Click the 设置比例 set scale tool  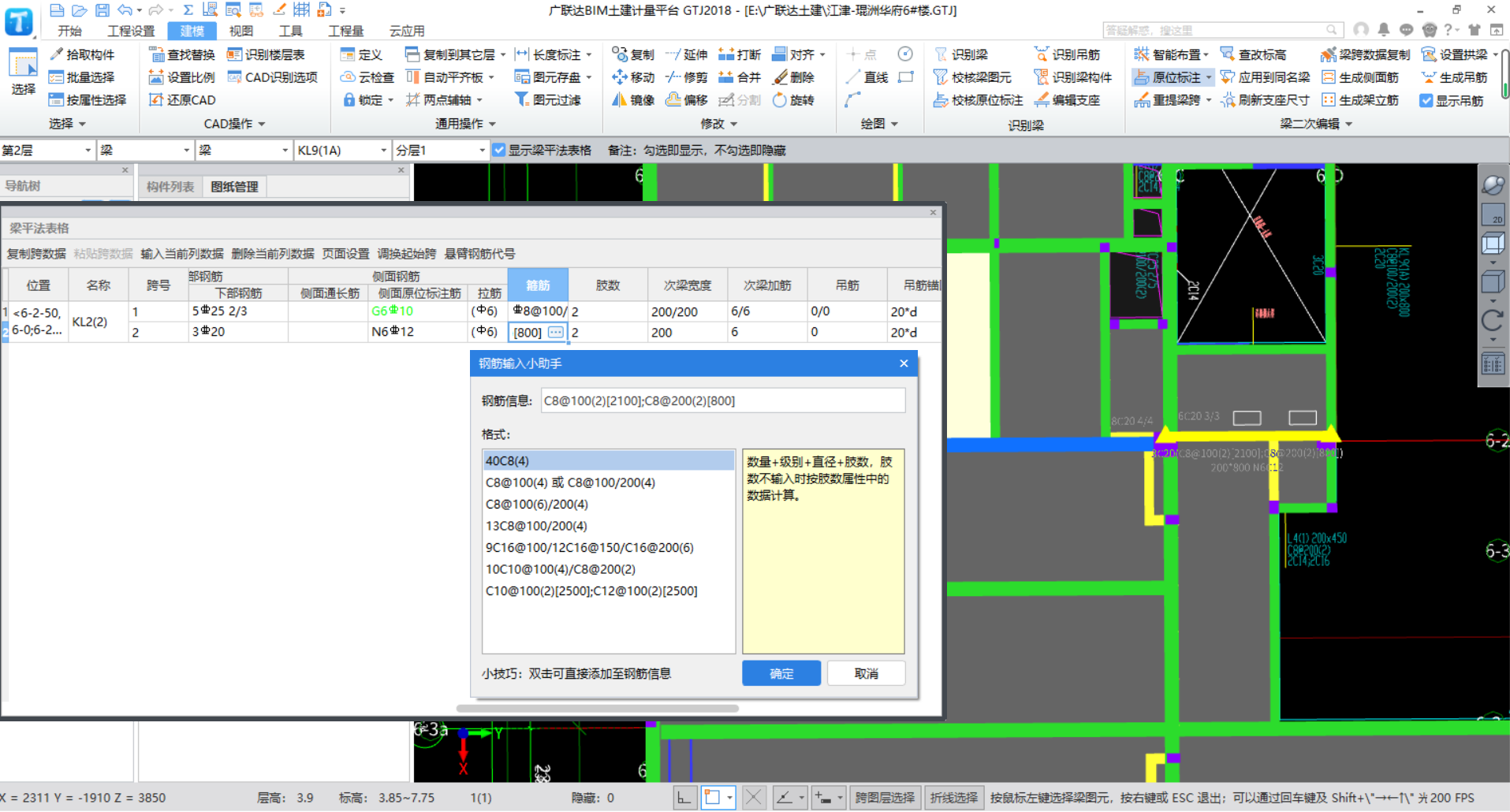182,77
